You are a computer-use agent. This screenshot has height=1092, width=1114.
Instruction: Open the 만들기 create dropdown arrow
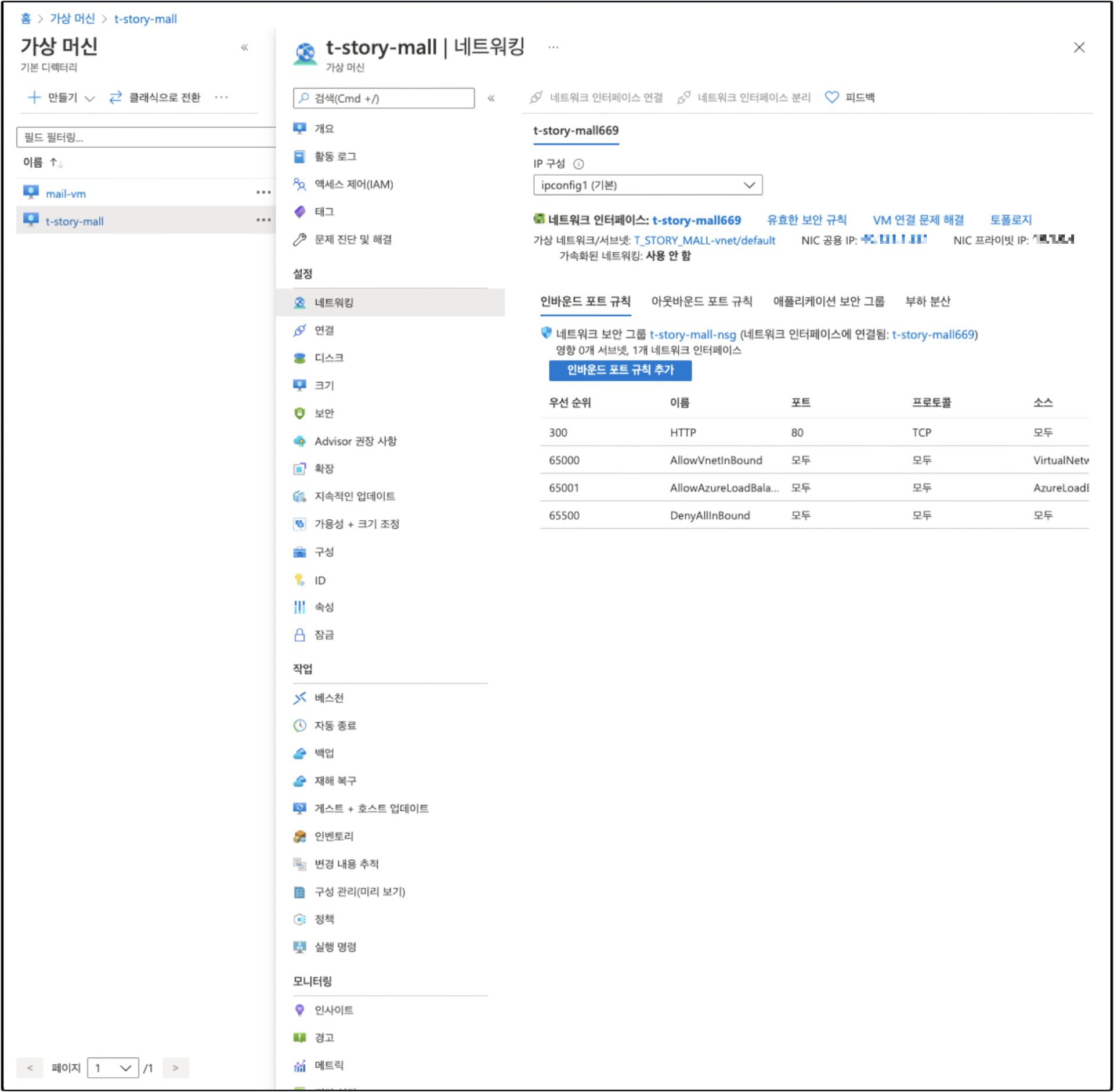89,98
